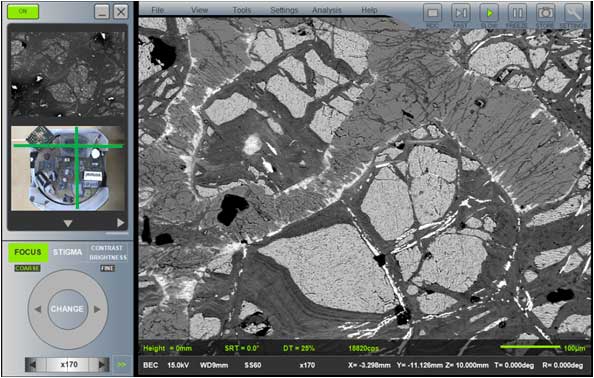594x378 pixels.
Task: Click the dial's left arrow
Action: [x=38, y=309]
